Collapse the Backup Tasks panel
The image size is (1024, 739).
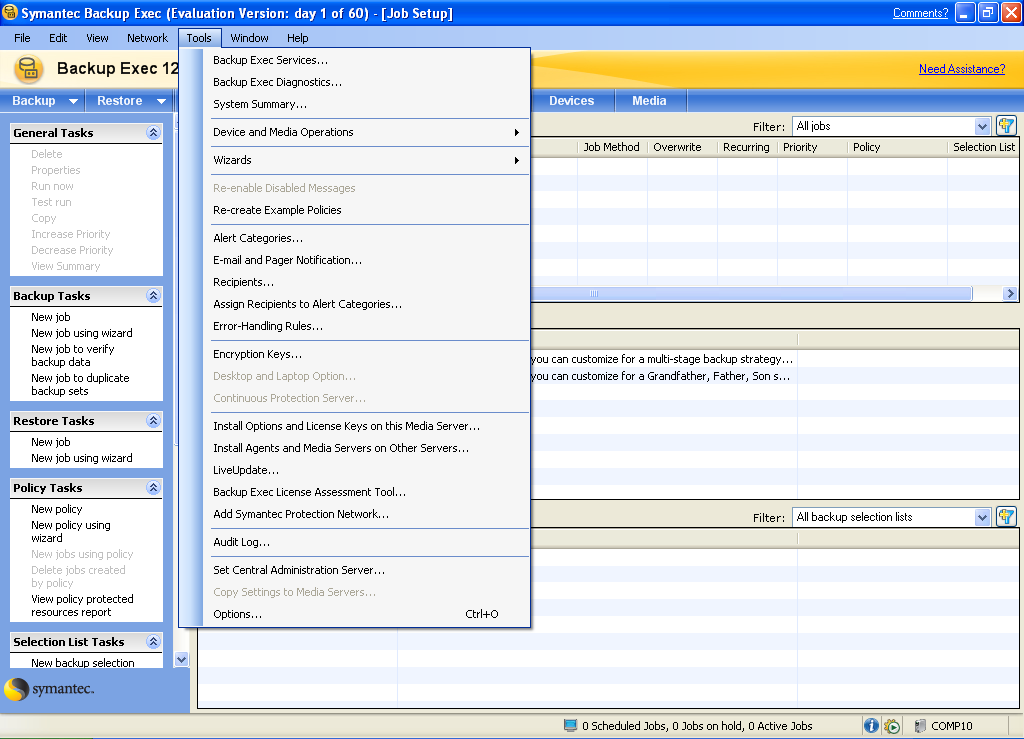click(x=153, y=296)
